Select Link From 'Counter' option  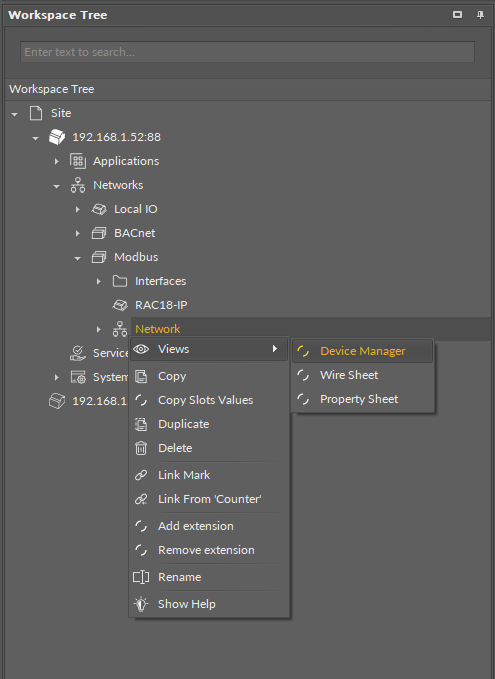(x=209, y=499)
